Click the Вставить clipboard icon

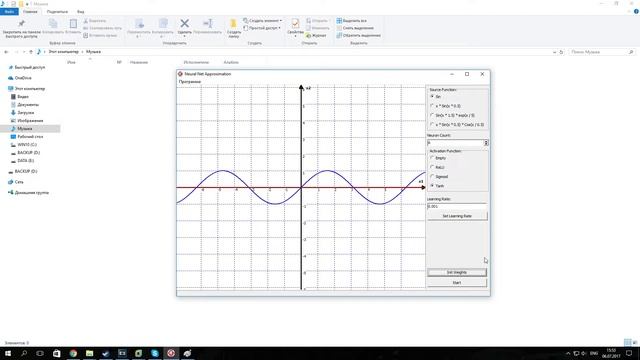(73, 24)
